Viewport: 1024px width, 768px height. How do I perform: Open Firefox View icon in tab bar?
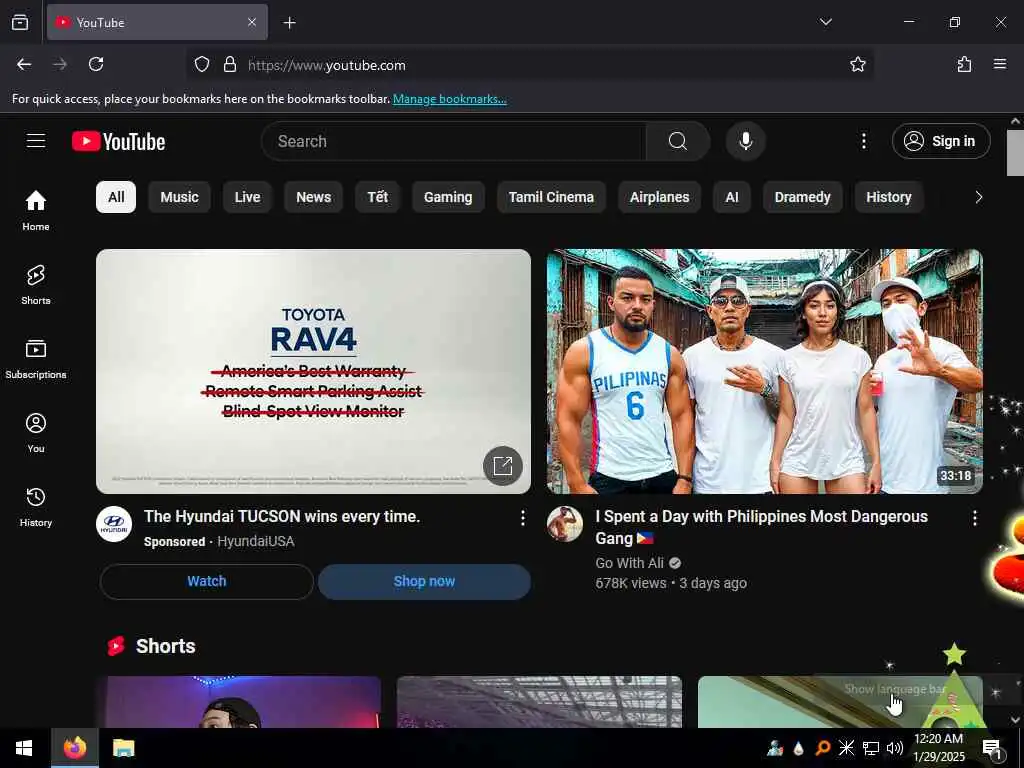click(x=20, y=22)
